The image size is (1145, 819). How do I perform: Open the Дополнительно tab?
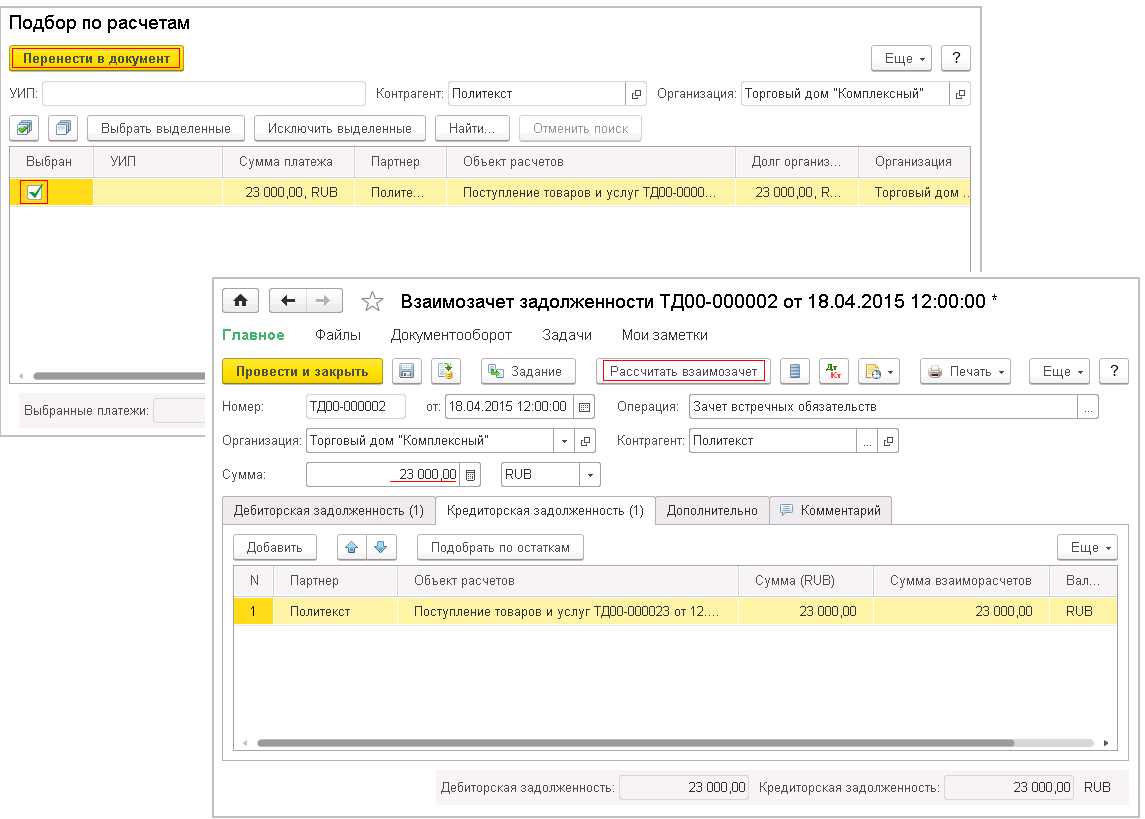[x=712, y=510]
